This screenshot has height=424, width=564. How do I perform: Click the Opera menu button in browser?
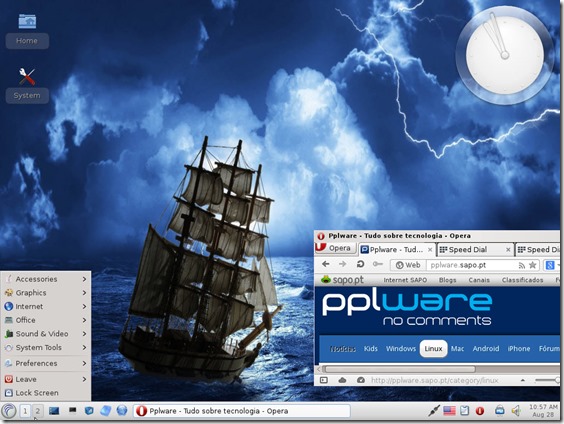click(x=335, y=248)
